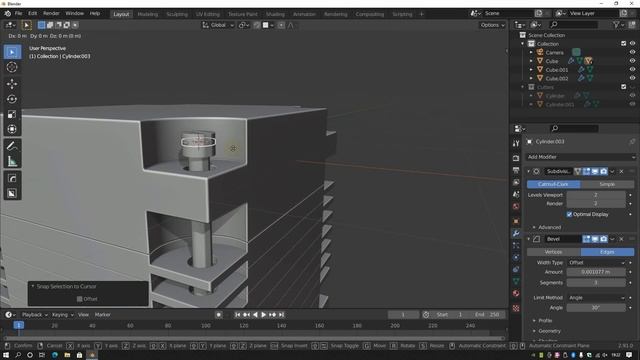640x360 pixels.
Task: Open the Material properties tab
Action: point(516,293)
